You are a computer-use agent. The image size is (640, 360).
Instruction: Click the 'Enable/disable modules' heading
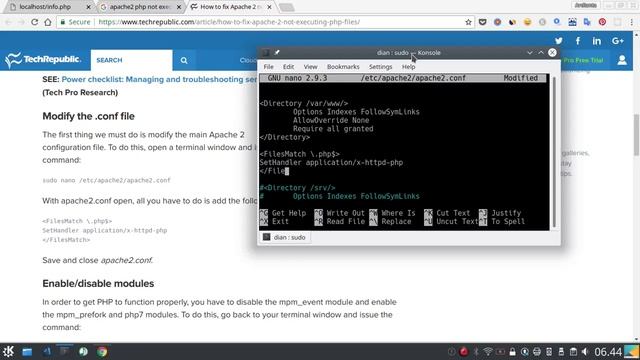[98, 284]
